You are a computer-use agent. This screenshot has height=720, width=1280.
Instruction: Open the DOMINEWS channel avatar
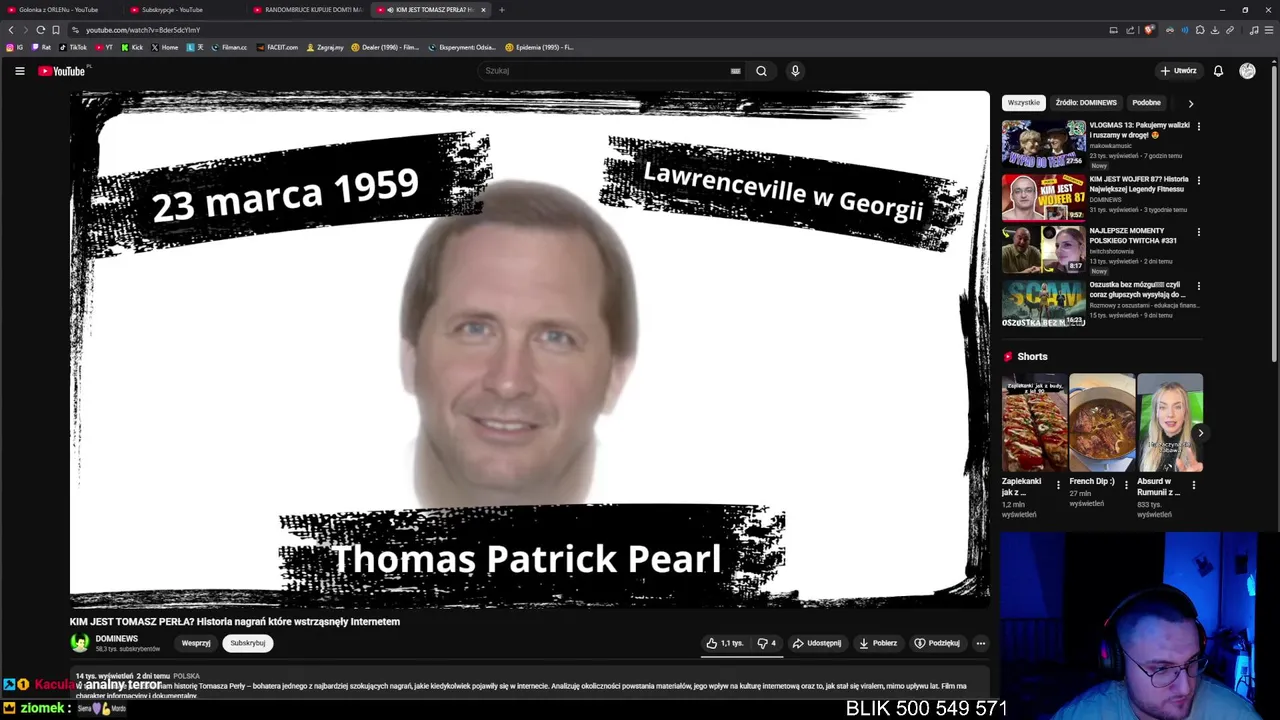click(79, 643)
